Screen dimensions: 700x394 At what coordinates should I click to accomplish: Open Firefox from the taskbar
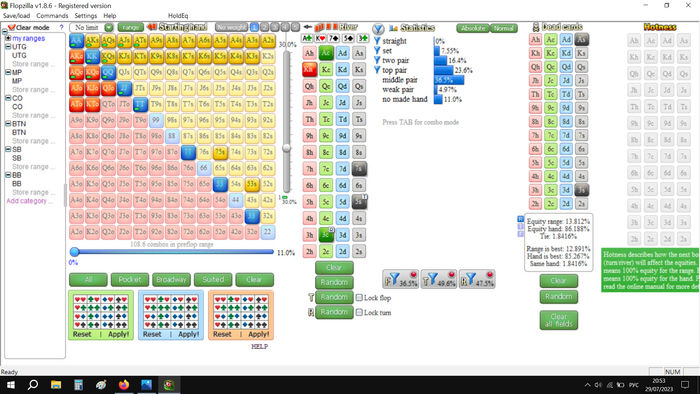124,385
